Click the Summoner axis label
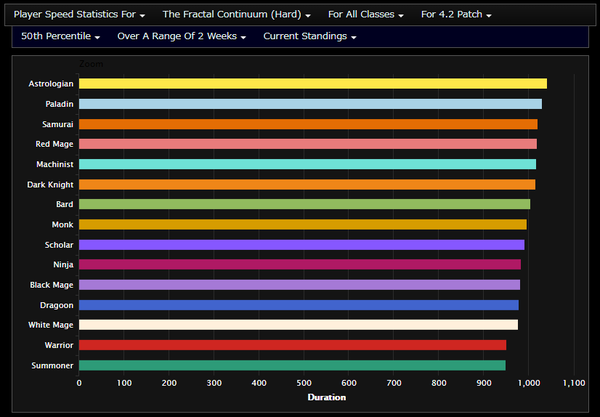The width and height of the screenshot is (600, 417). [52, 365]
